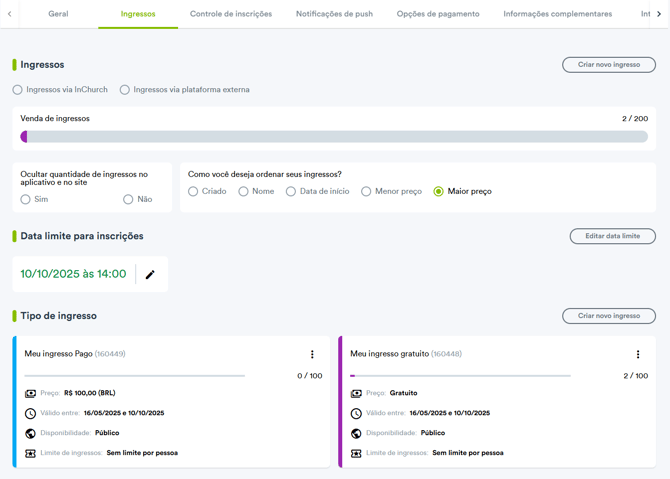The height and width of the screenshot is (479, 670).
Task: Open the Opções de pagamento tab
Action: pos(438,14)
